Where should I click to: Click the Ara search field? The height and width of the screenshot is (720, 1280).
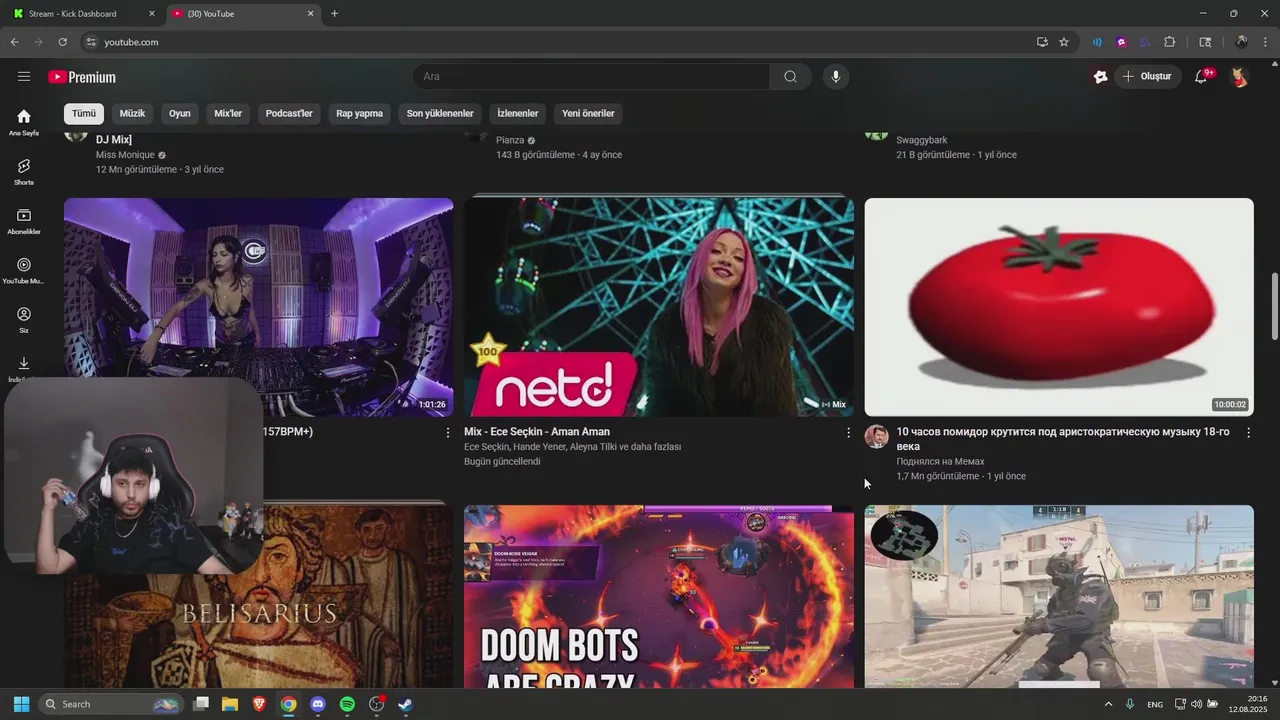pyautogui.click(x=591, y=76)
